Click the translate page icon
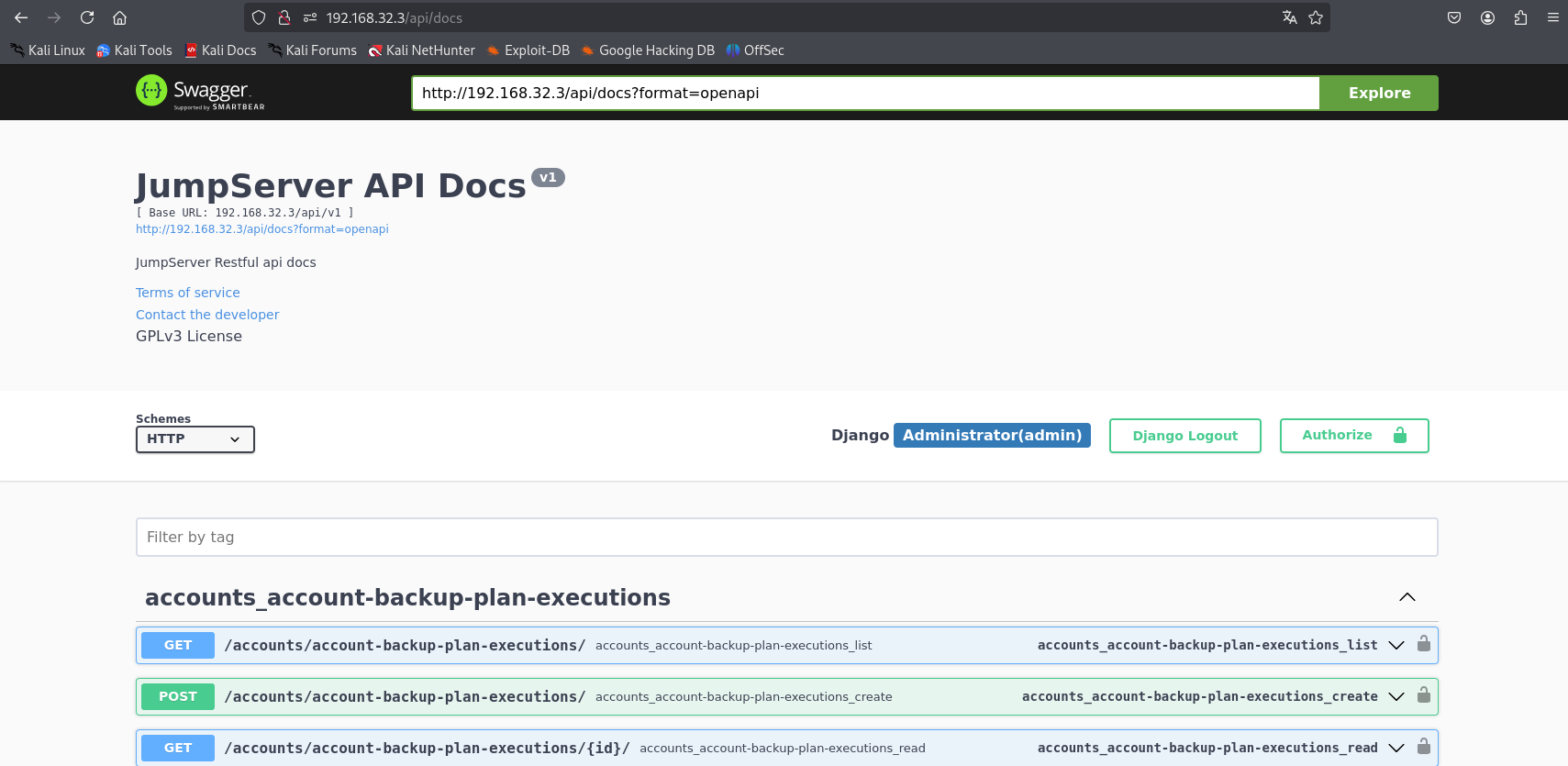Screen dimensions: 1568x766 tap(1290, 17)
